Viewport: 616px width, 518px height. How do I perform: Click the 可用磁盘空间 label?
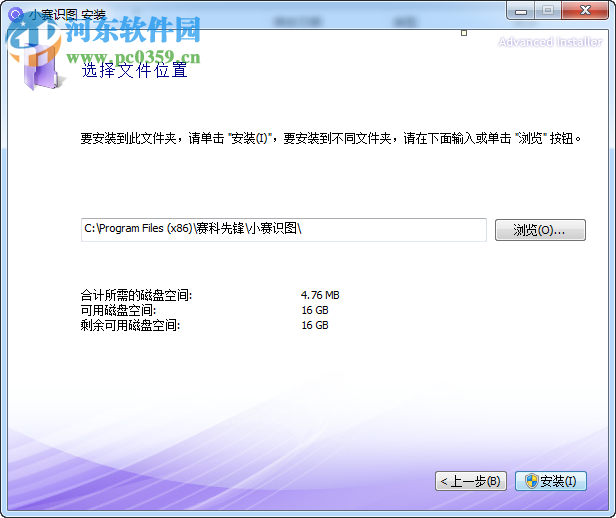click(118, 310)
